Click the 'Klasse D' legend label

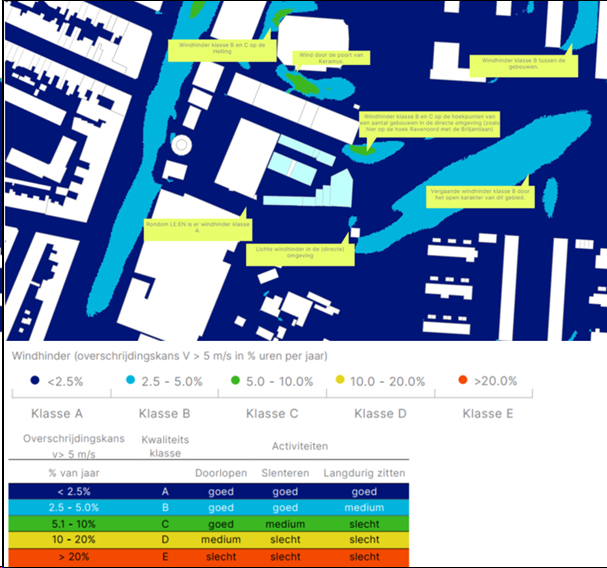pyautogui.click(x=380, y=414)
